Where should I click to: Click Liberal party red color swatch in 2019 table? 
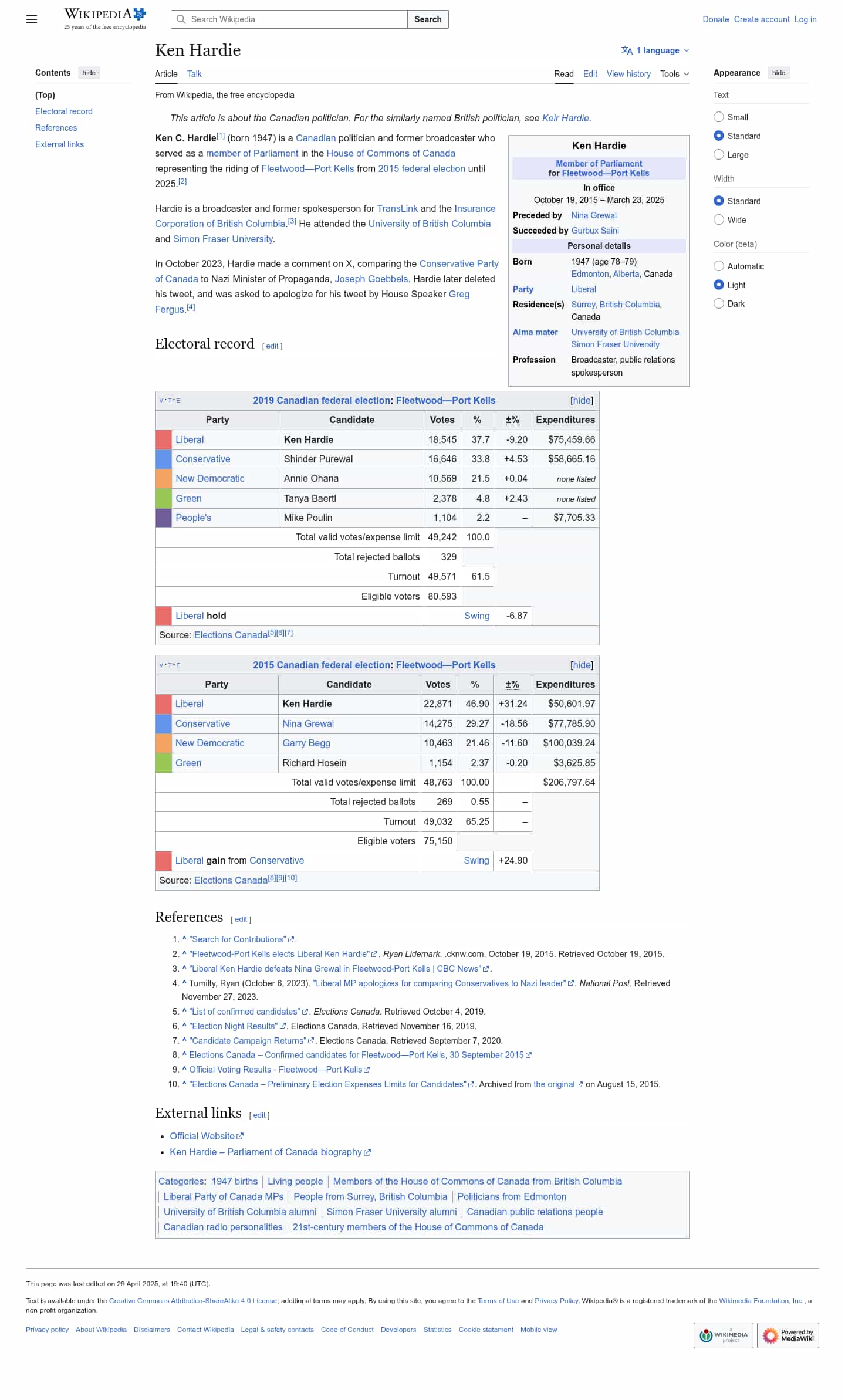pos(163,440)
